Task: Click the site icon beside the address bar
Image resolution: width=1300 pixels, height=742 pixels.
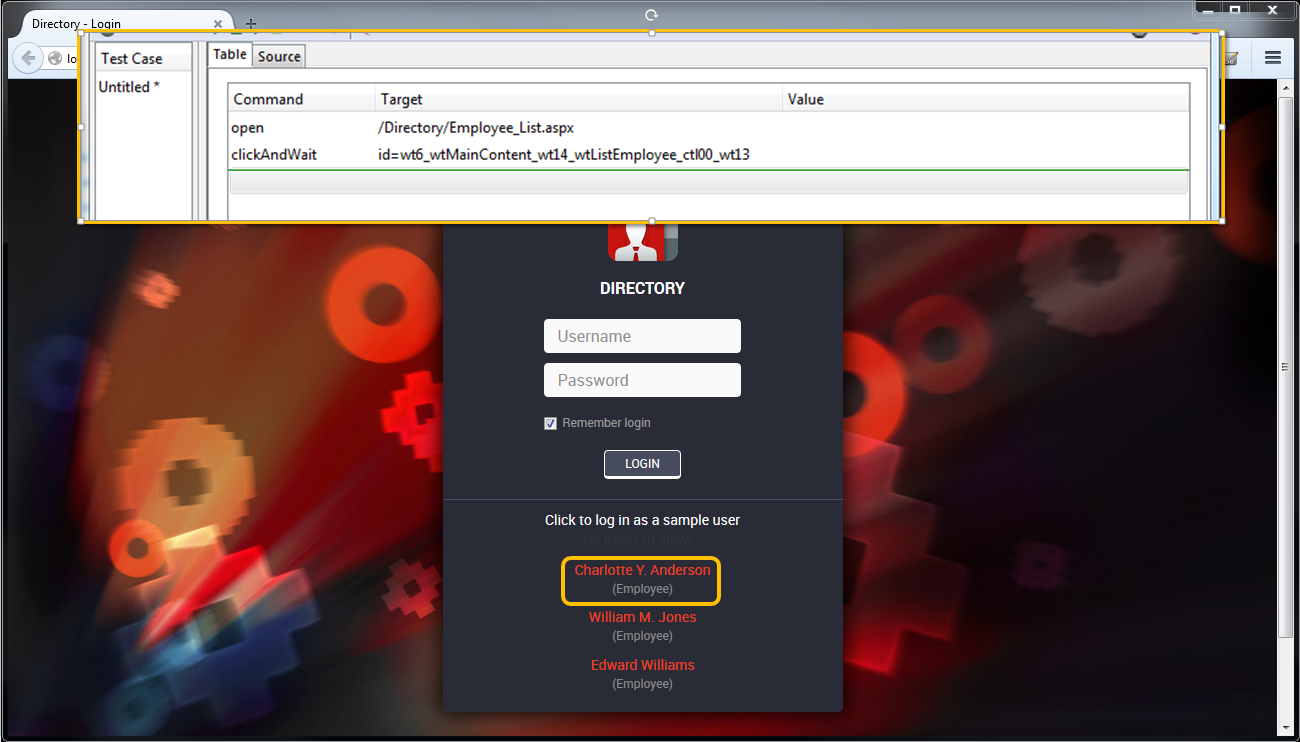Action: click(53, 58)
